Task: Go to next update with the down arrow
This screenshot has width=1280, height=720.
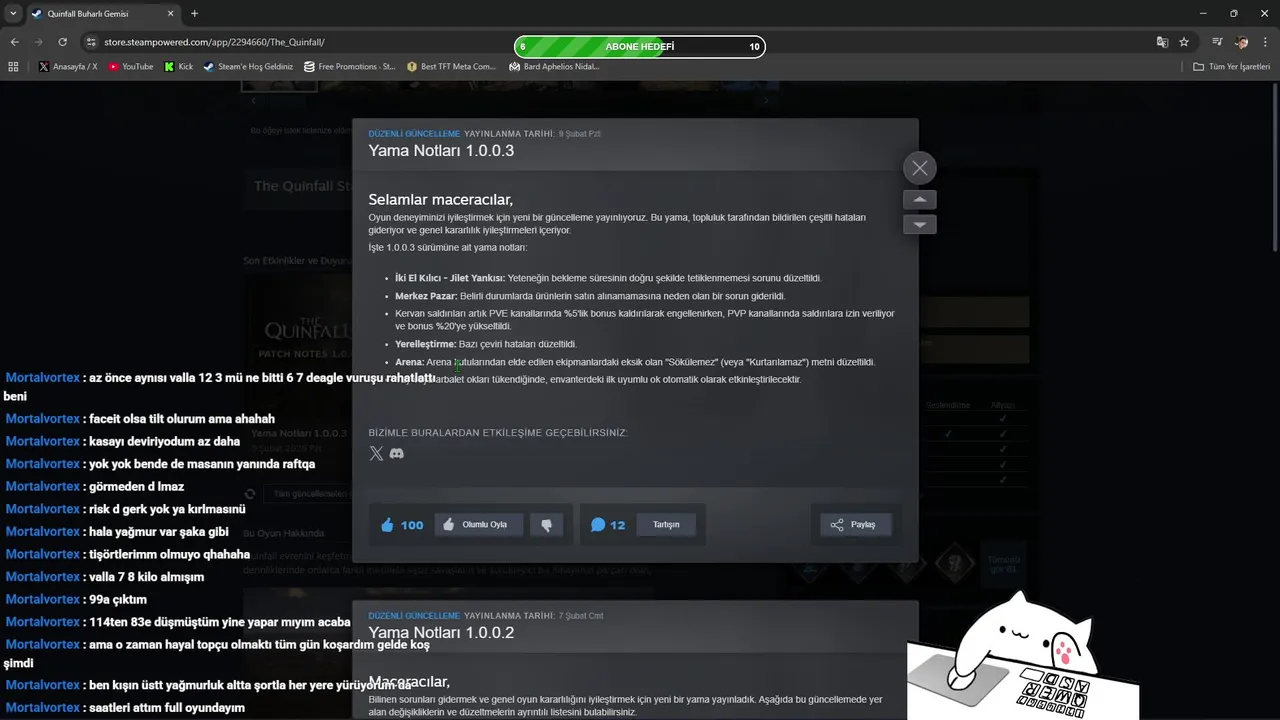Action: click(x=919, y=225)
